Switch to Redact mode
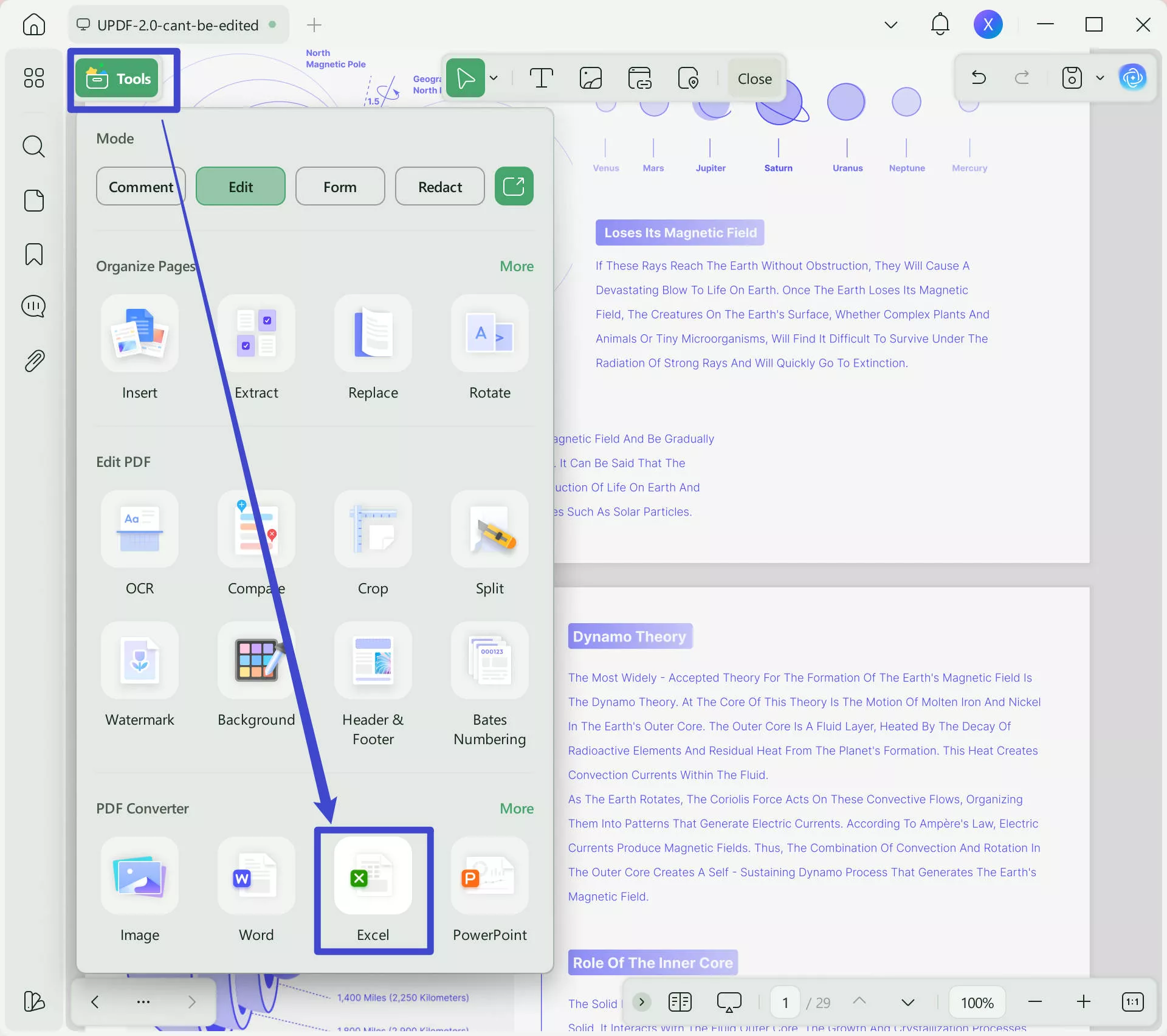This screenshot has width=1167, height=1036. [439, 186]
